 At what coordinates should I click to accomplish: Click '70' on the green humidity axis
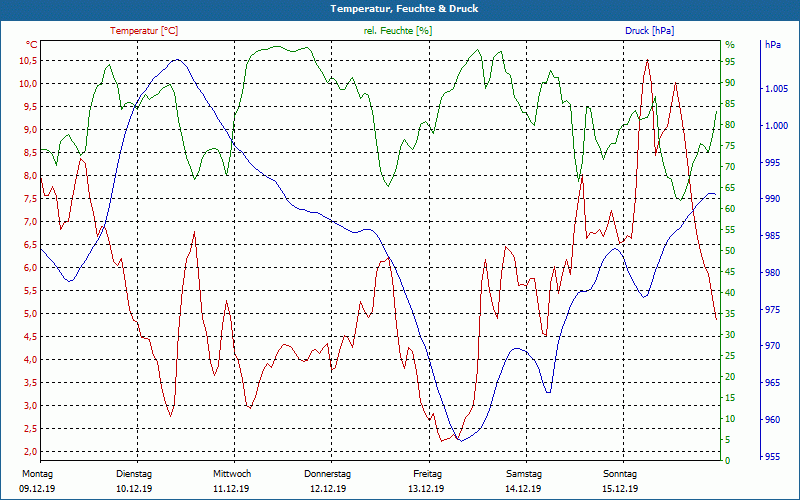pos(730,167)
